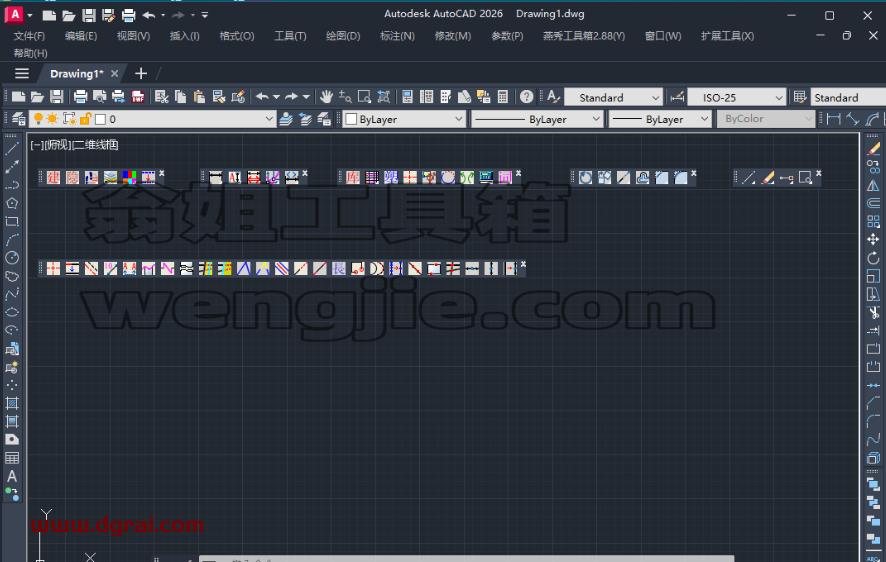Click the 库 icon in floating toolbar
The height and width of the screenshot is (562, 886).
tap(353, 177)
